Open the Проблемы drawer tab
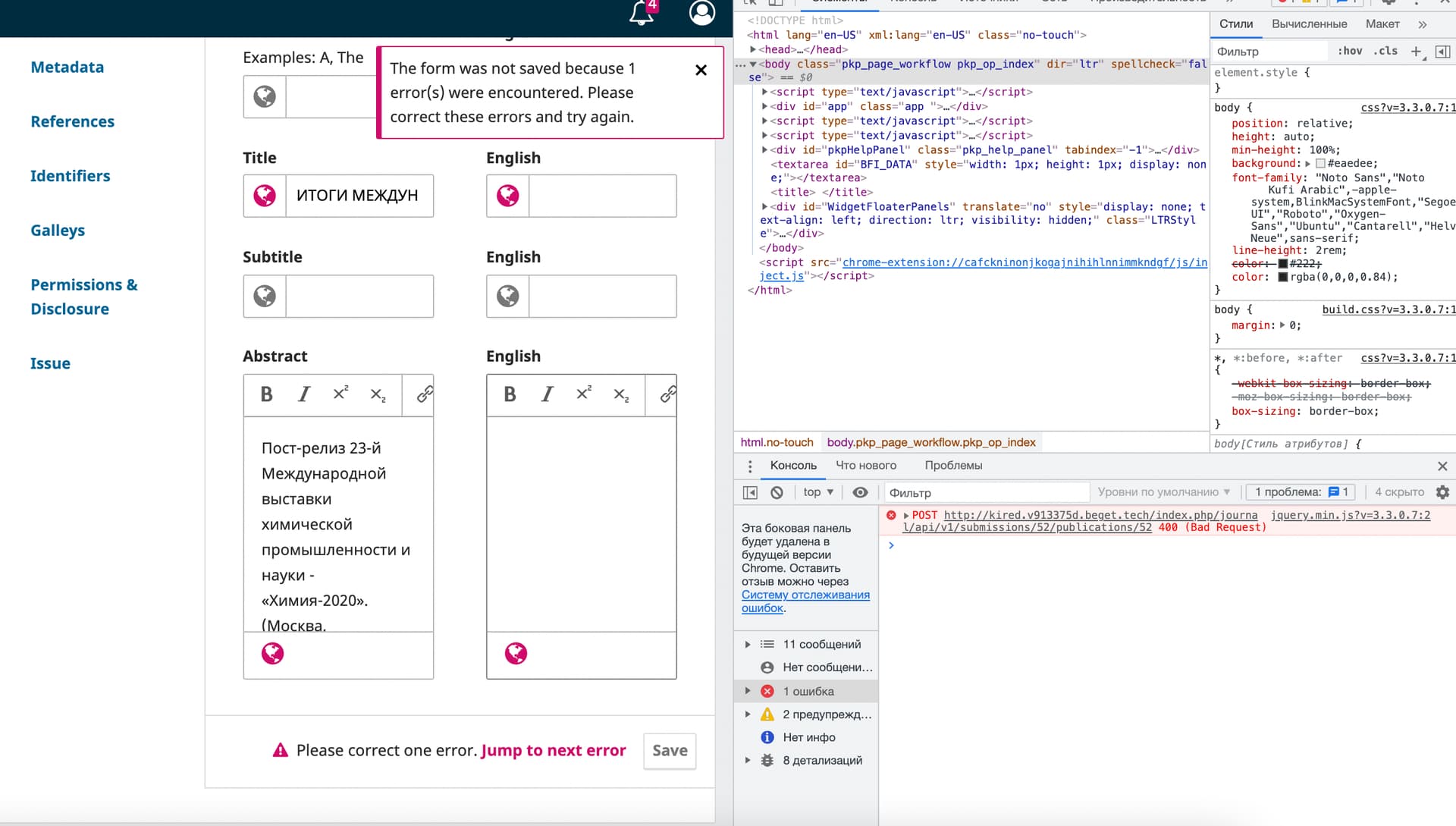 (x=953, y=466)
